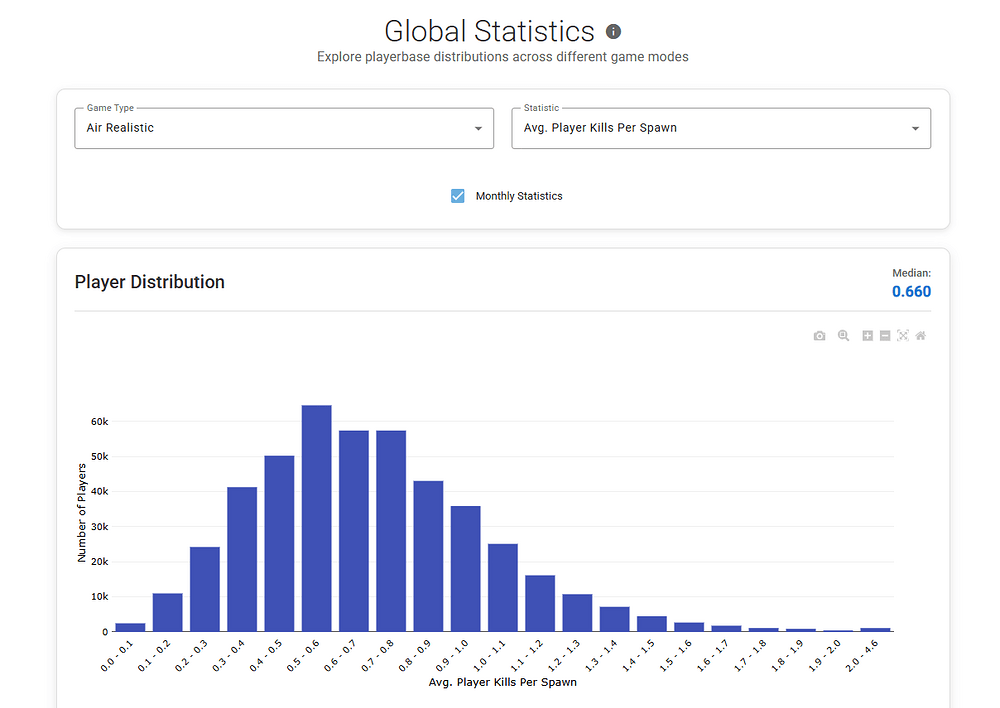The image size is (1000, 708).
Task: Open the Statistic dropdown
Action: pyautogui.click(x=720, y=128)
